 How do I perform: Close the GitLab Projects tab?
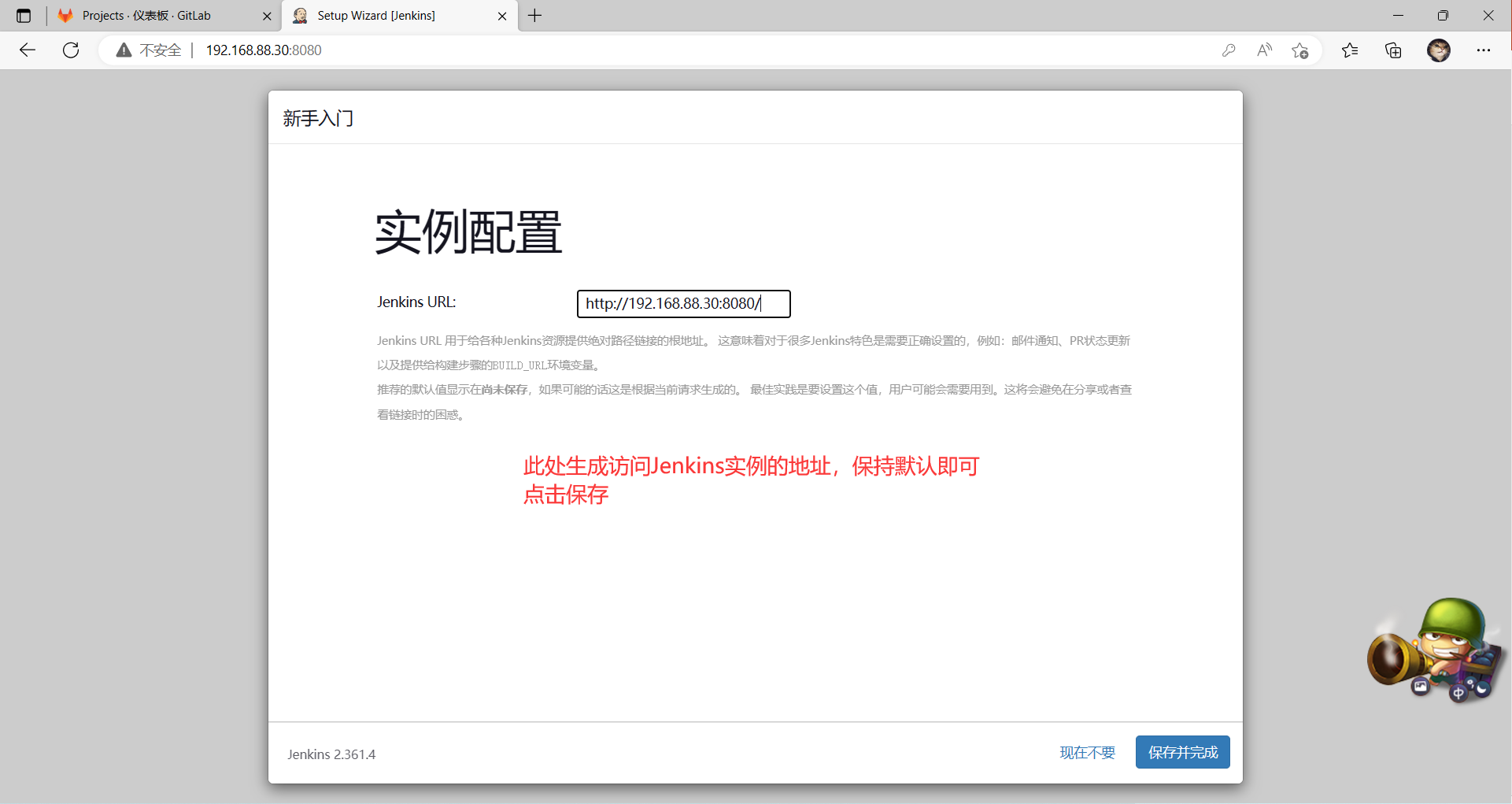(x=267, y=16)
